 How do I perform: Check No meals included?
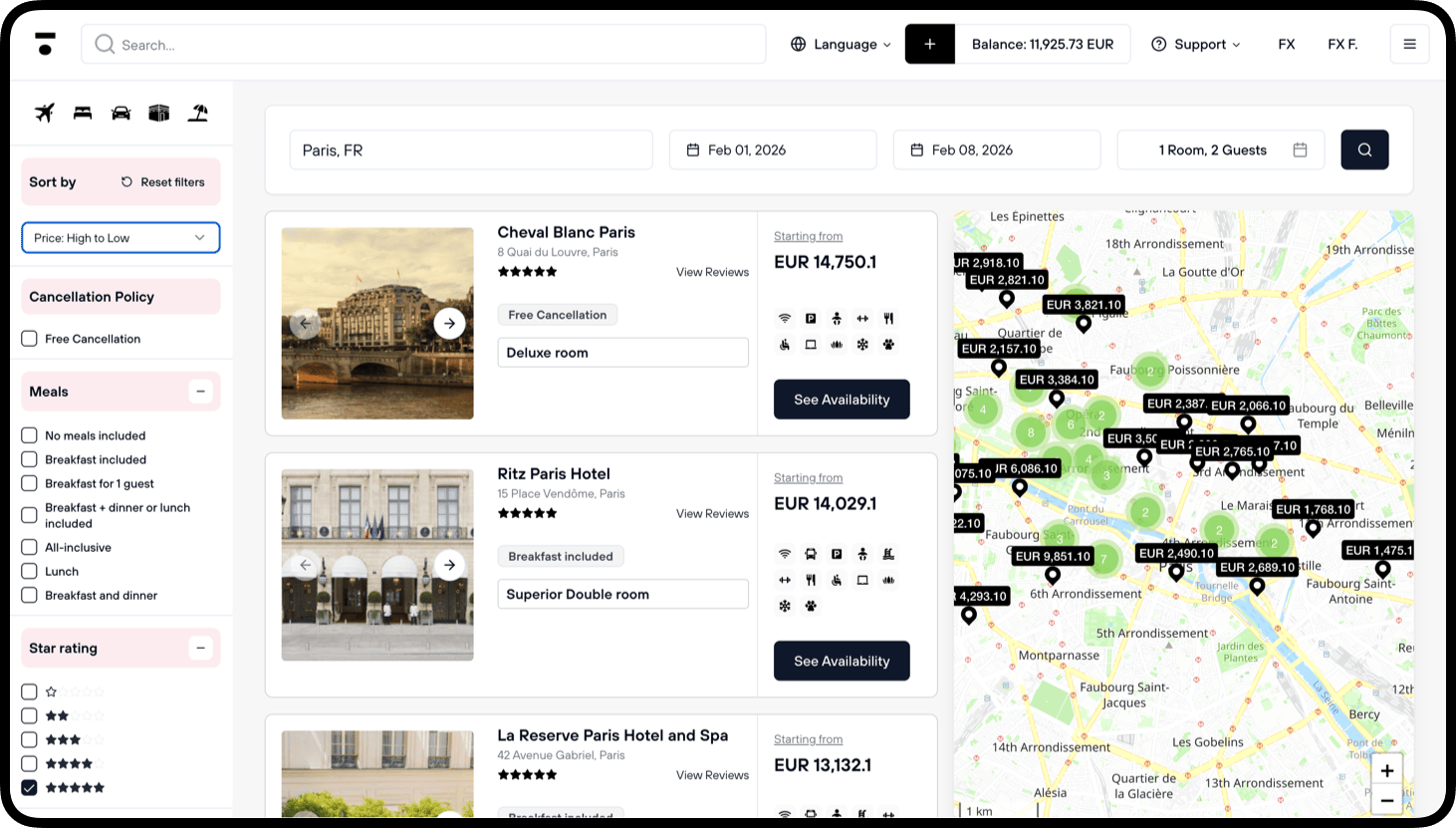(30, 435)
